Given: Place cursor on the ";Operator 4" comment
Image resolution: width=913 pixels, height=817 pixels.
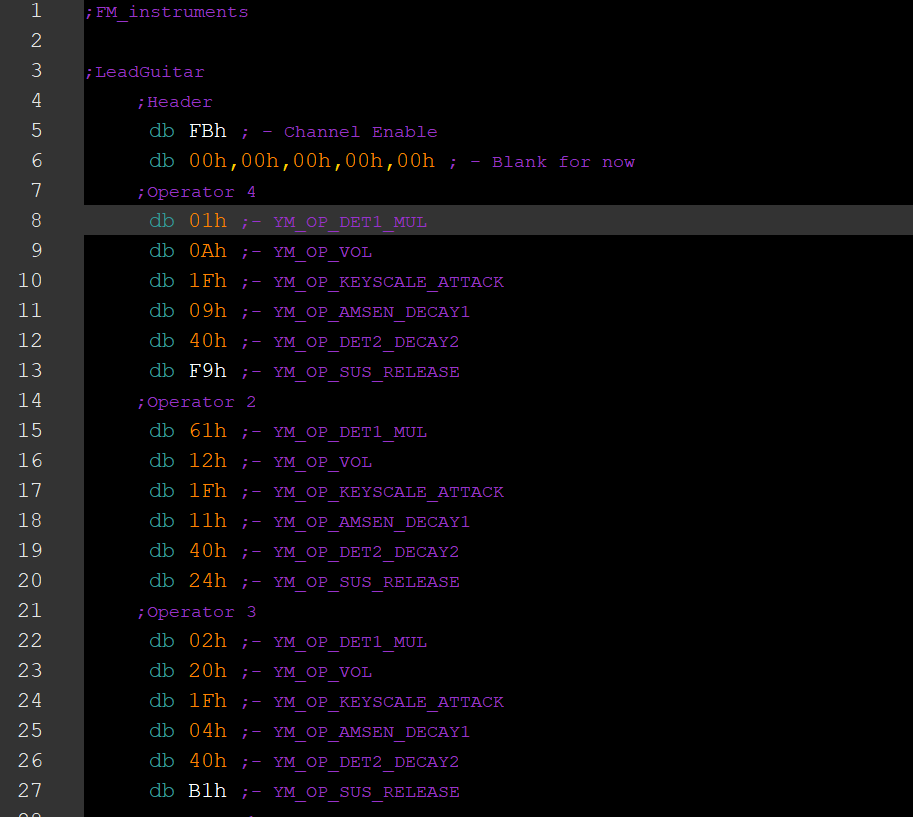Looking at the screenshot, I should click(x=196, y=192).
